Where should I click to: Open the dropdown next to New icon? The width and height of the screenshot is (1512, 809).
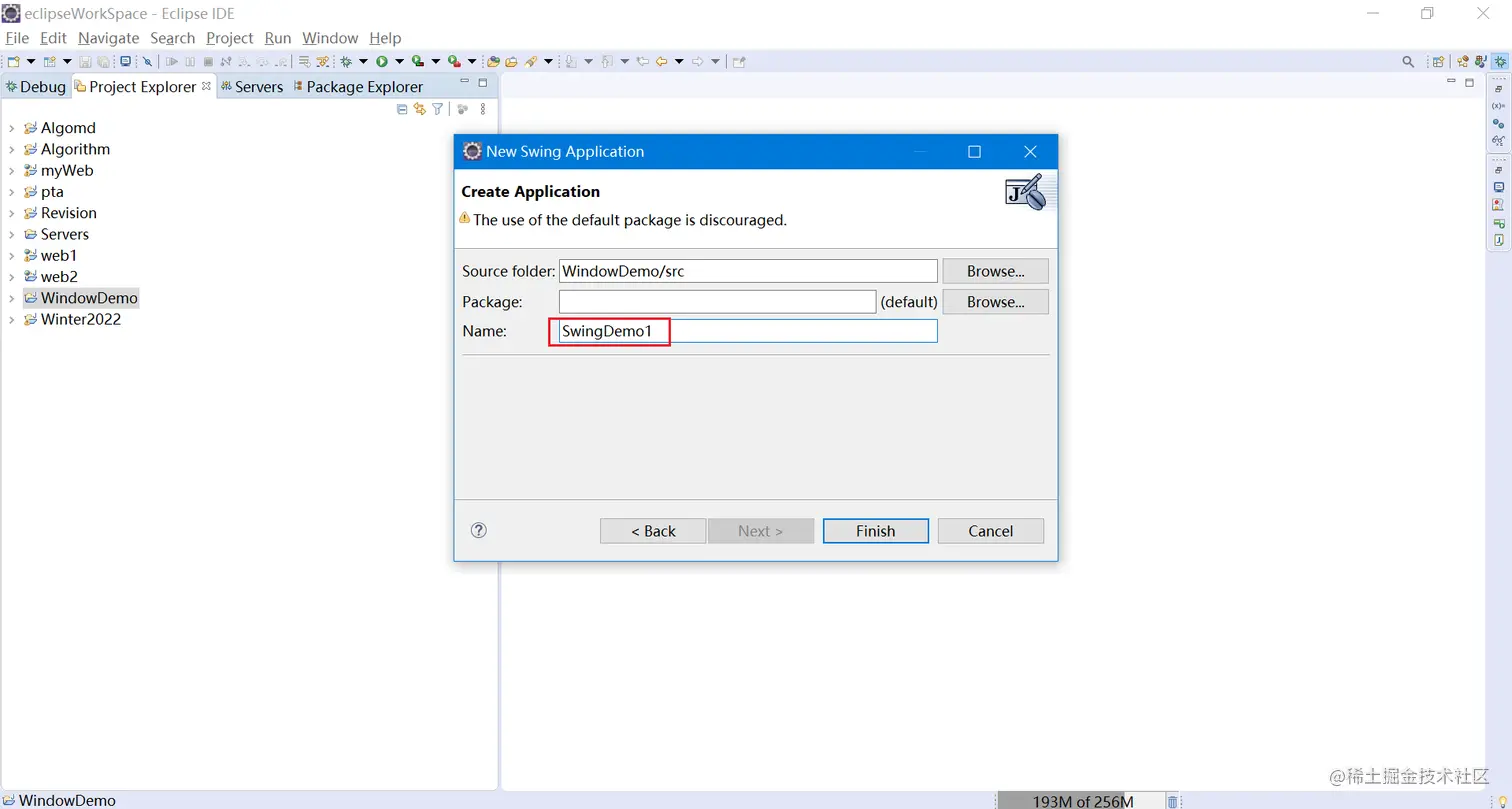click(x=31, y=61)
